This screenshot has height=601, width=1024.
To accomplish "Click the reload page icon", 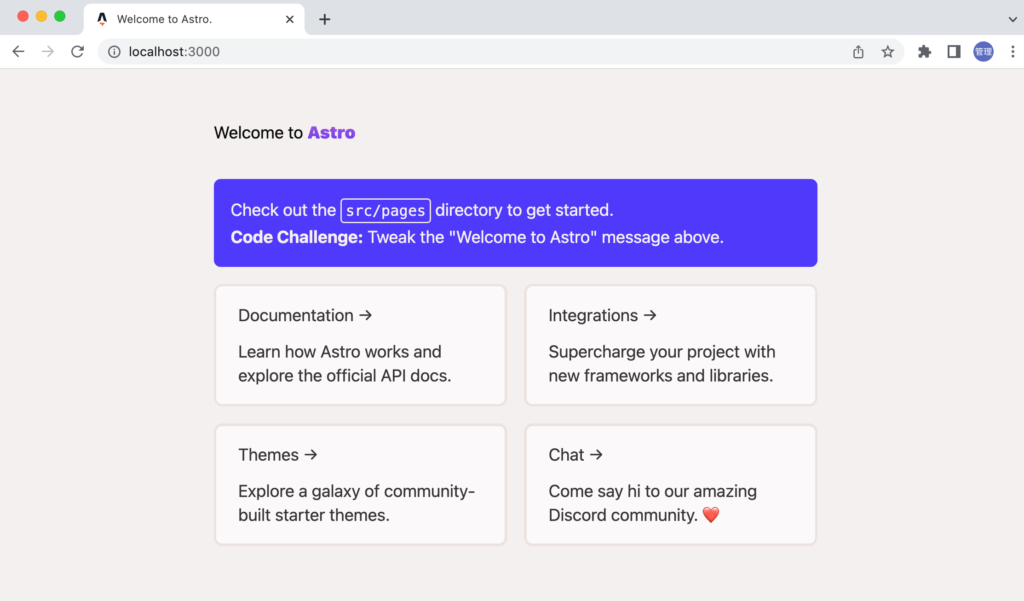I will 77,51.
